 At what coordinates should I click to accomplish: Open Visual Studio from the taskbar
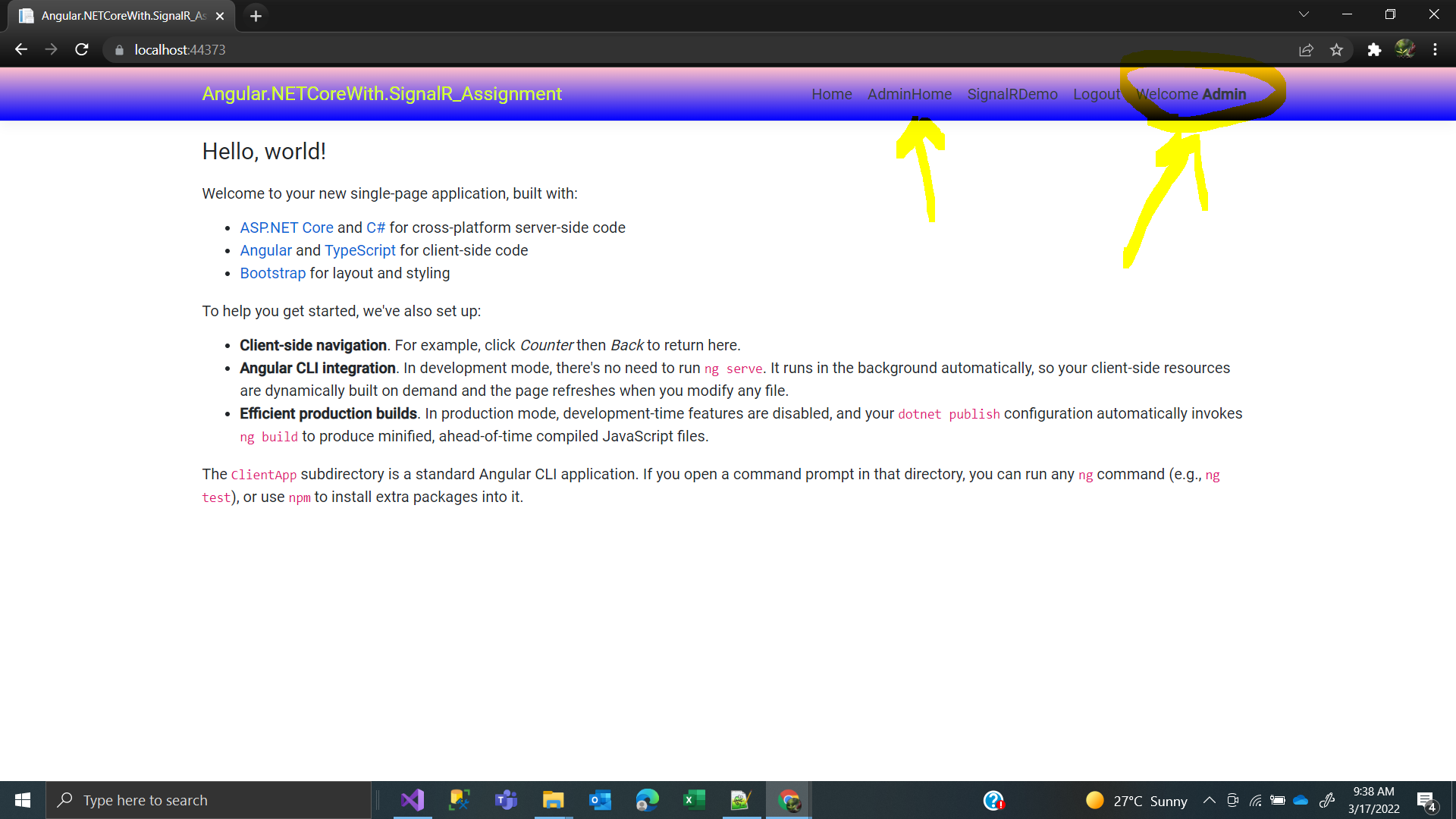(413, 800)
